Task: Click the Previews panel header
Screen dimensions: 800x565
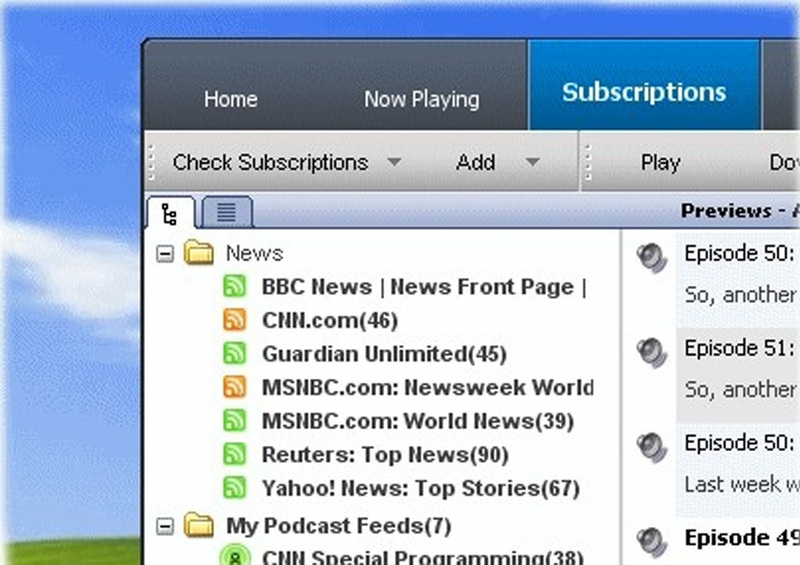Action: pyautogui.click(x=740, y=211)
